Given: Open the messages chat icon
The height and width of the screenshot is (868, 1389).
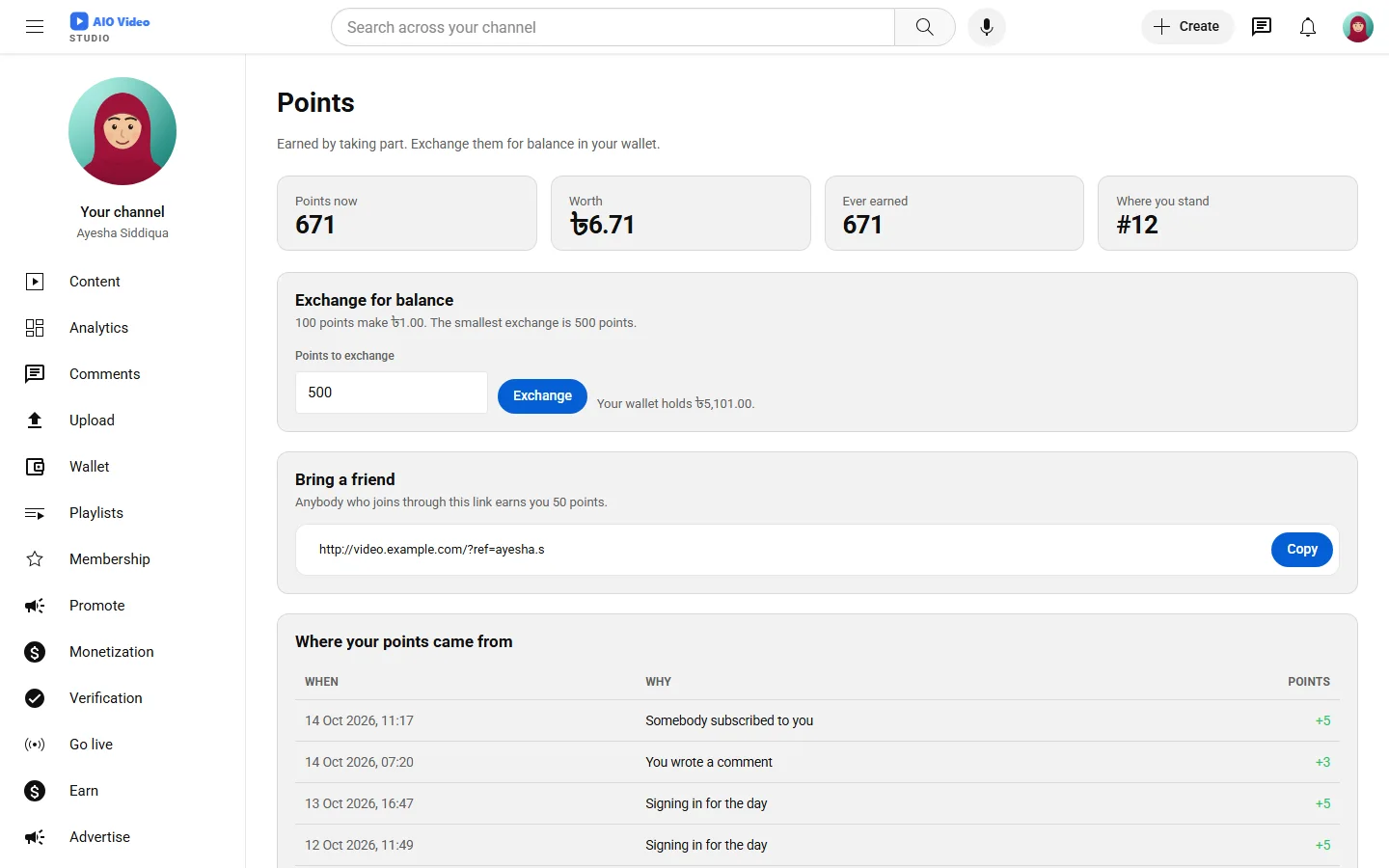Looking at the screenshot, I should (x=1262, y=27).
